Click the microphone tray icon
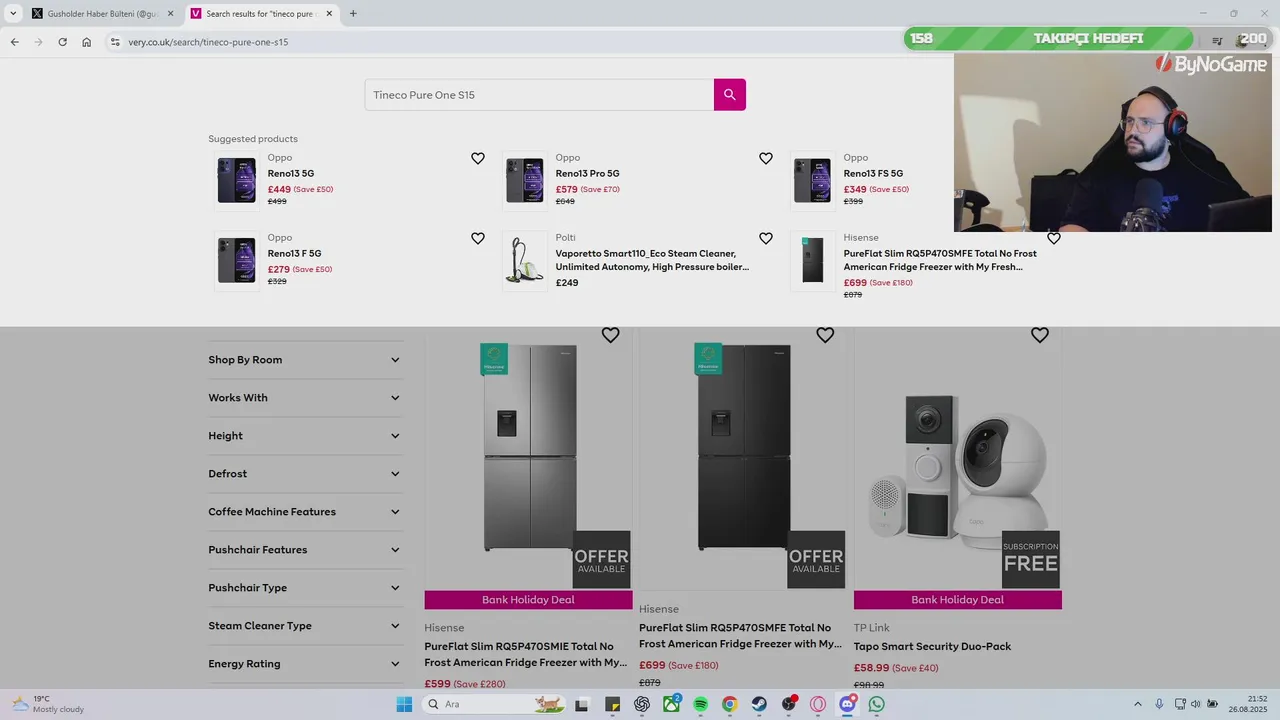1280x720 pixels. (1159, 704)
